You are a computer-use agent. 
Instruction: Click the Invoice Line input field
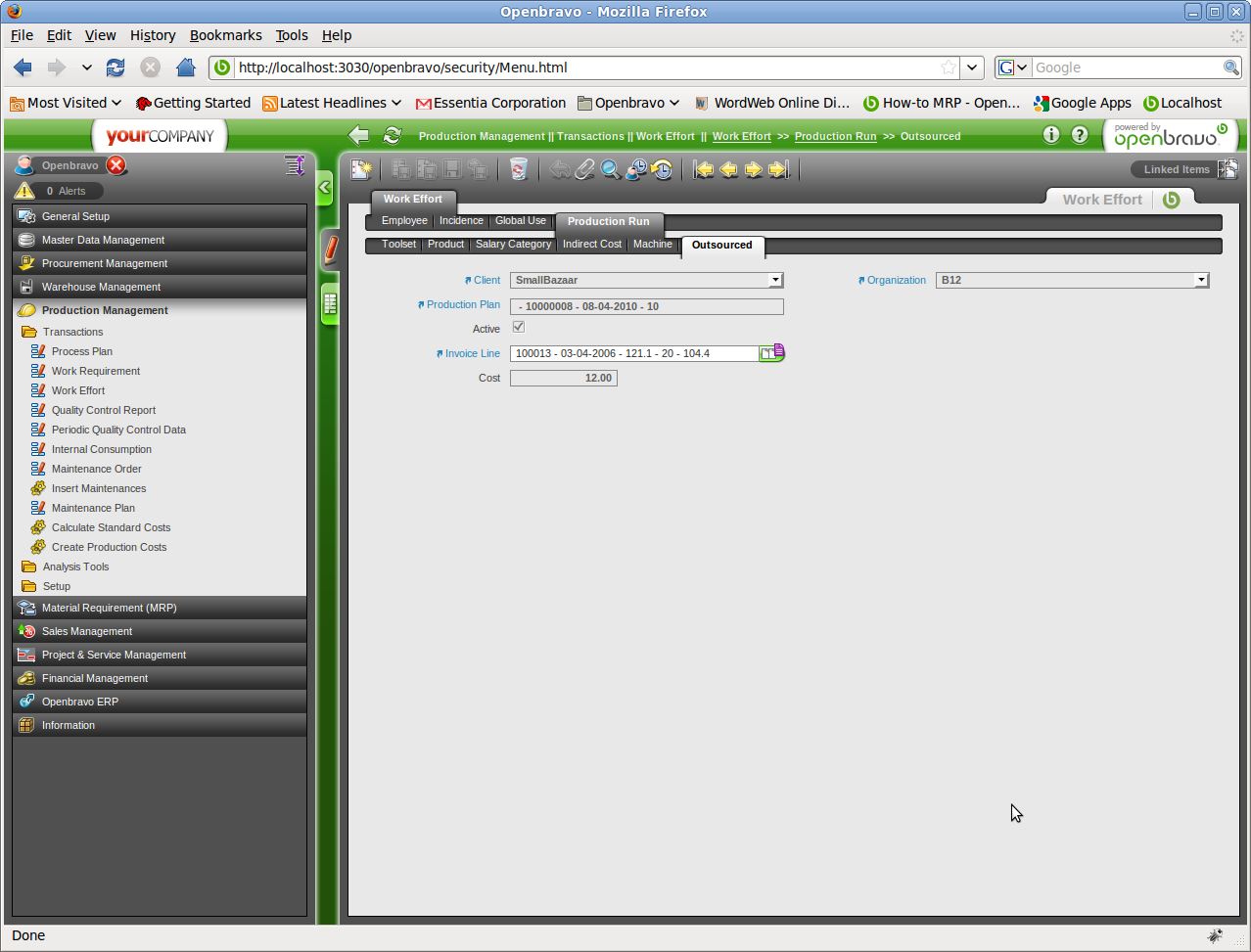(633, 354)
